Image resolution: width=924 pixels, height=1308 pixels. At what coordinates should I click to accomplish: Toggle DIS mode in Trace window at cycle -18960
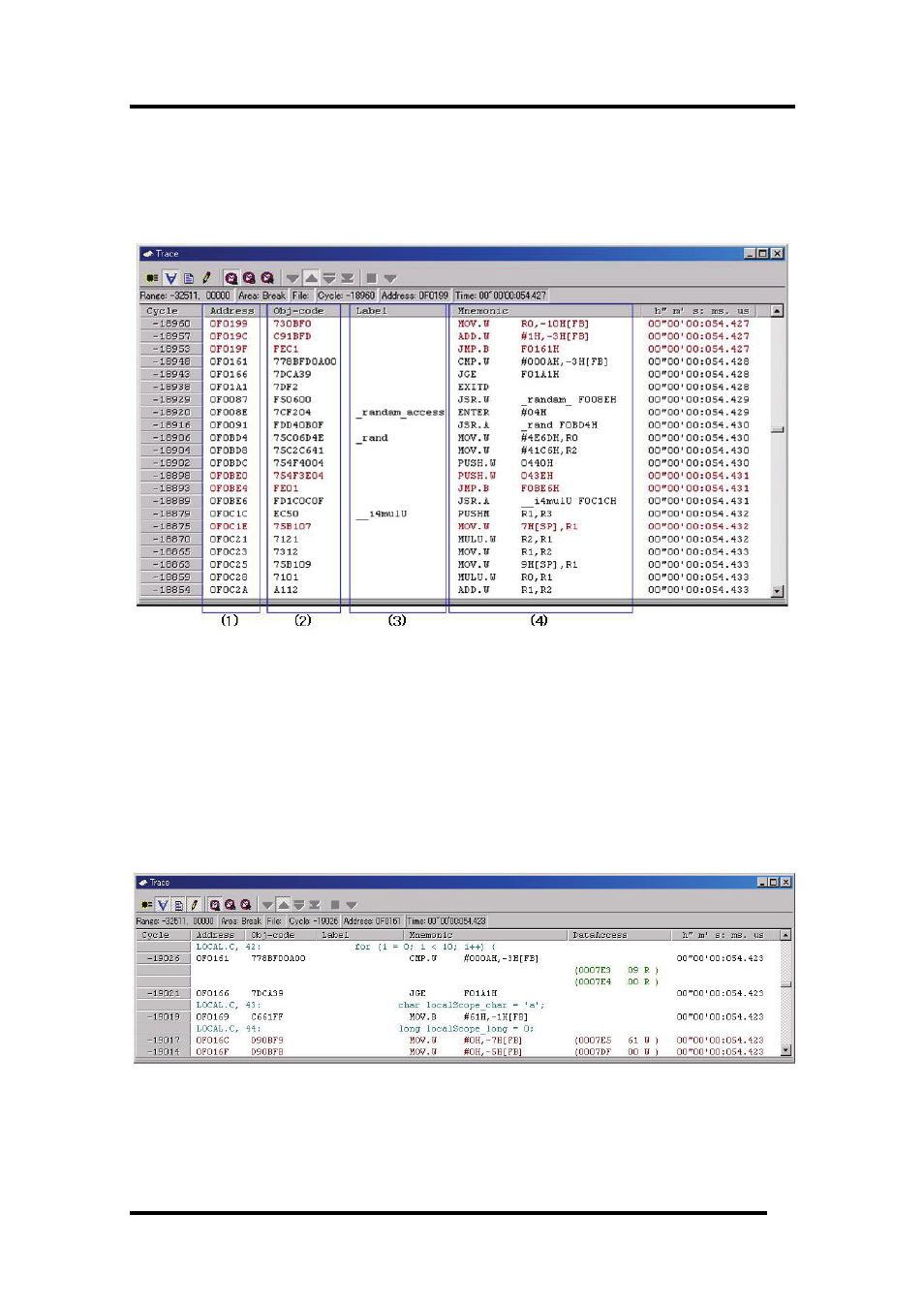click(x=170, y=278)
